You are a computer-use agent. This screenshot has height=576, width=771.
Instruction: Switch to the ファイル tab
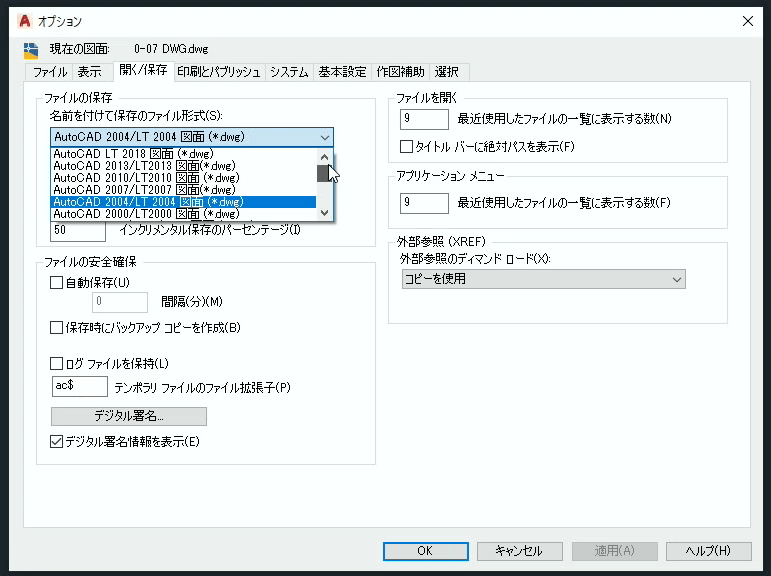[x=50, y=72]
